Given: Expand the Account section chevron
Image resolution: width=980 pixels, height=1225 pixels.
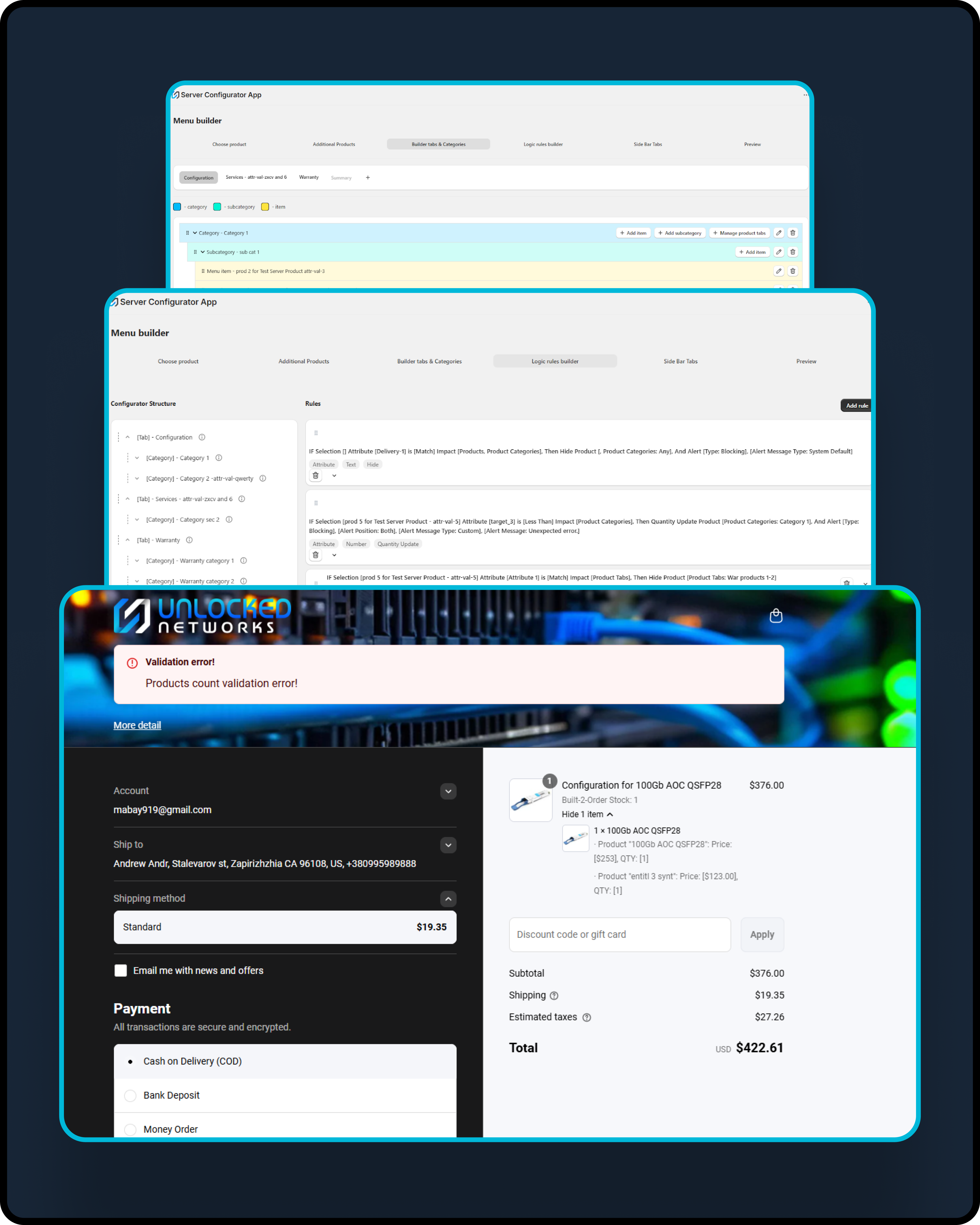Looking at the screenshot, I should pyautogui.click(x=448, y=791).
